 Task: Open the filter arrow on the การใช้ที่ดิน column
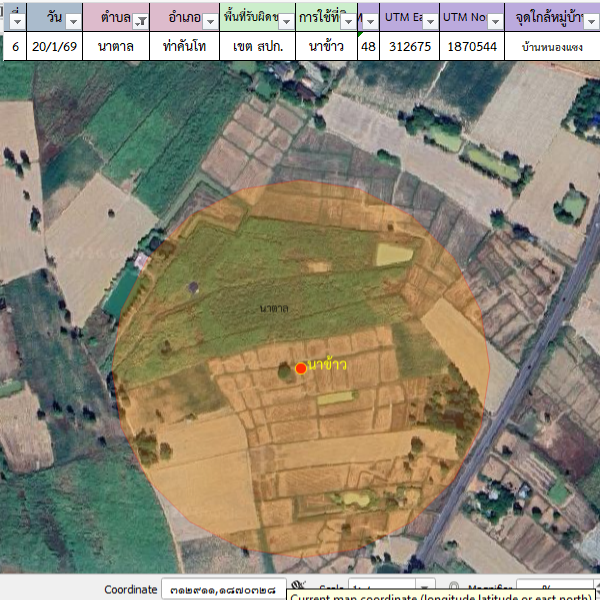[350, 20]
